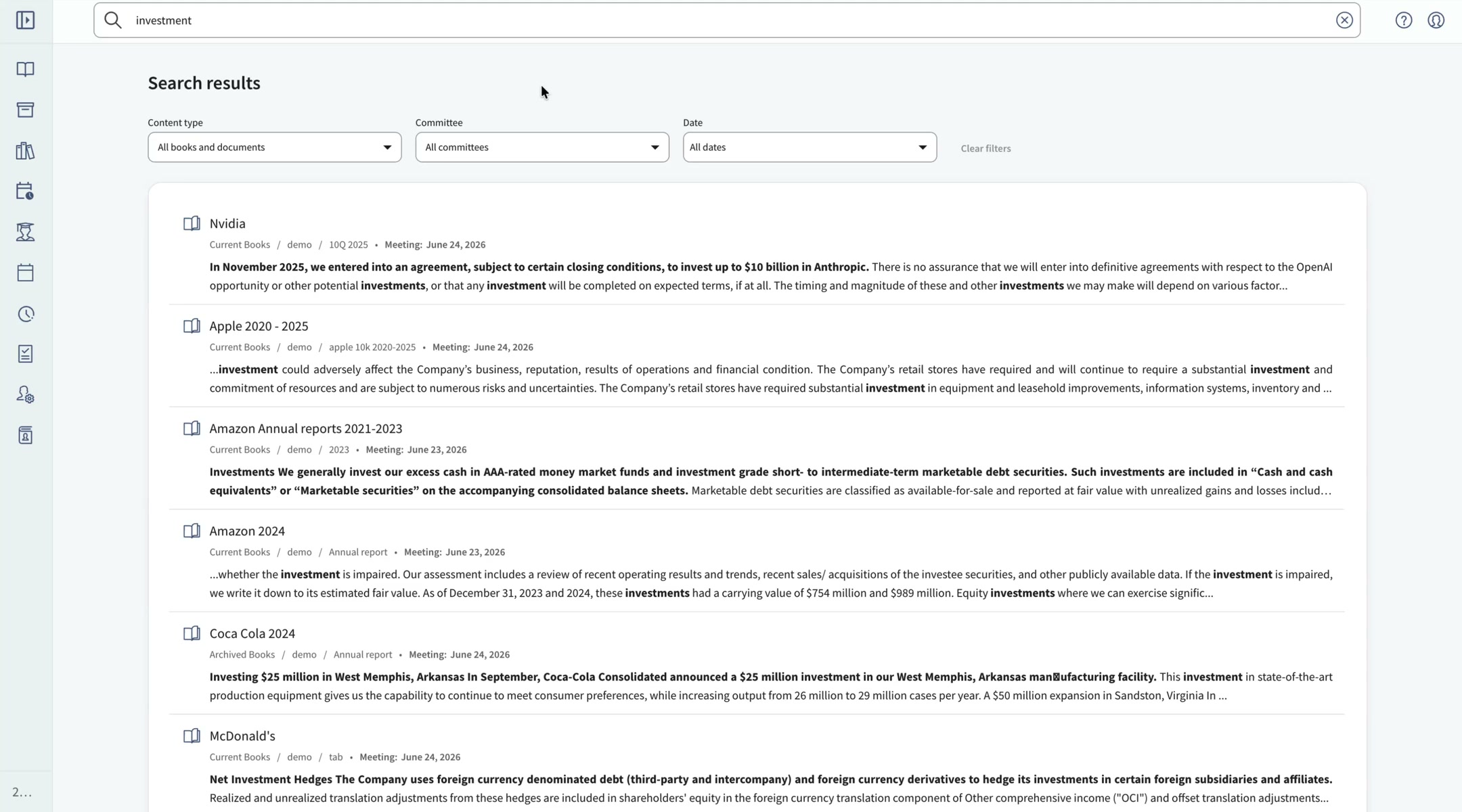
Task: Click the '10Q 2025' breadcrumb text
Action: [348, 245]
